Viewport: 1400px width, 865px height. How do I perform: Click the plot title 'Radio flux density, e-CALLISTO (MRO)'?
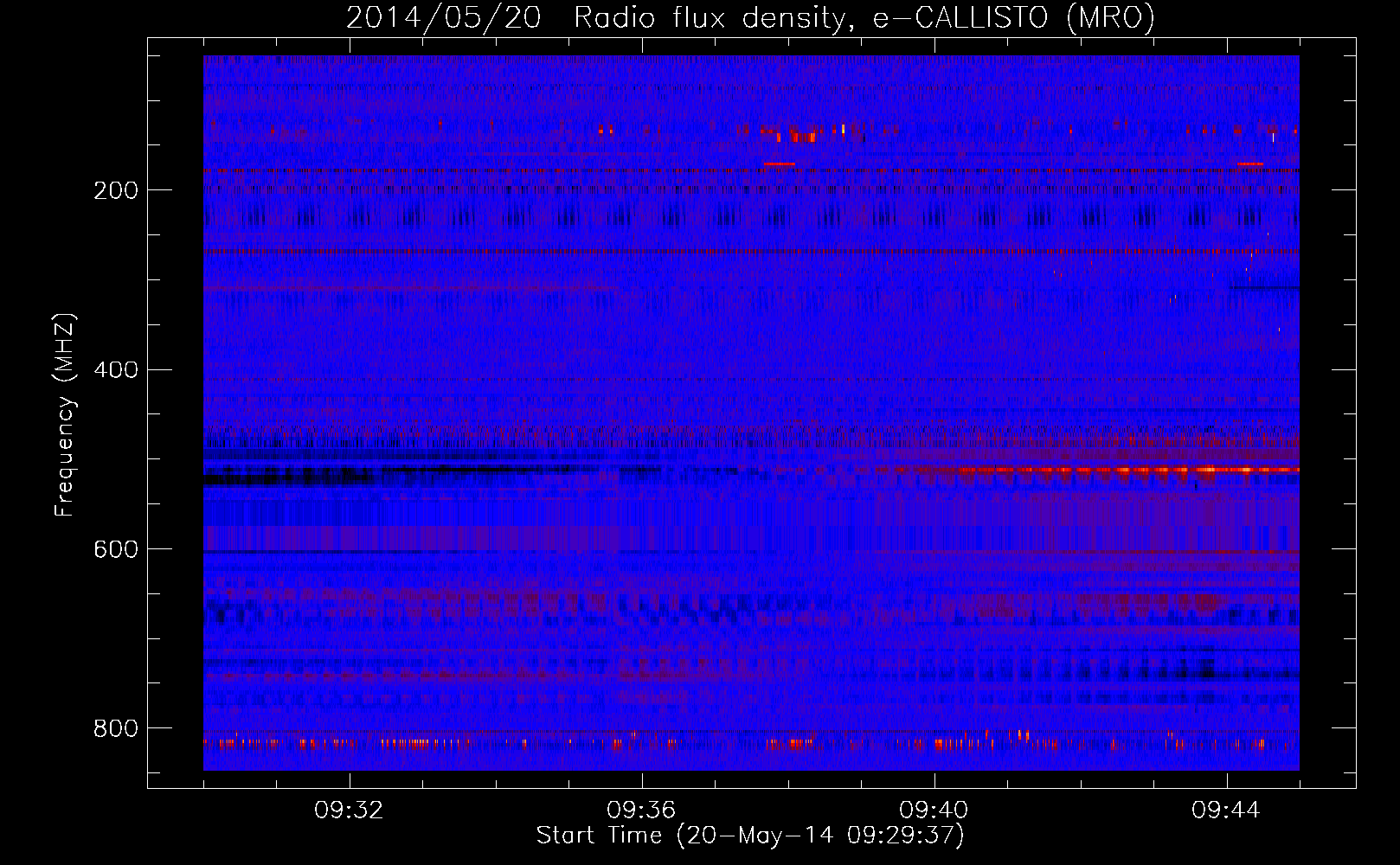pos(864,17)
